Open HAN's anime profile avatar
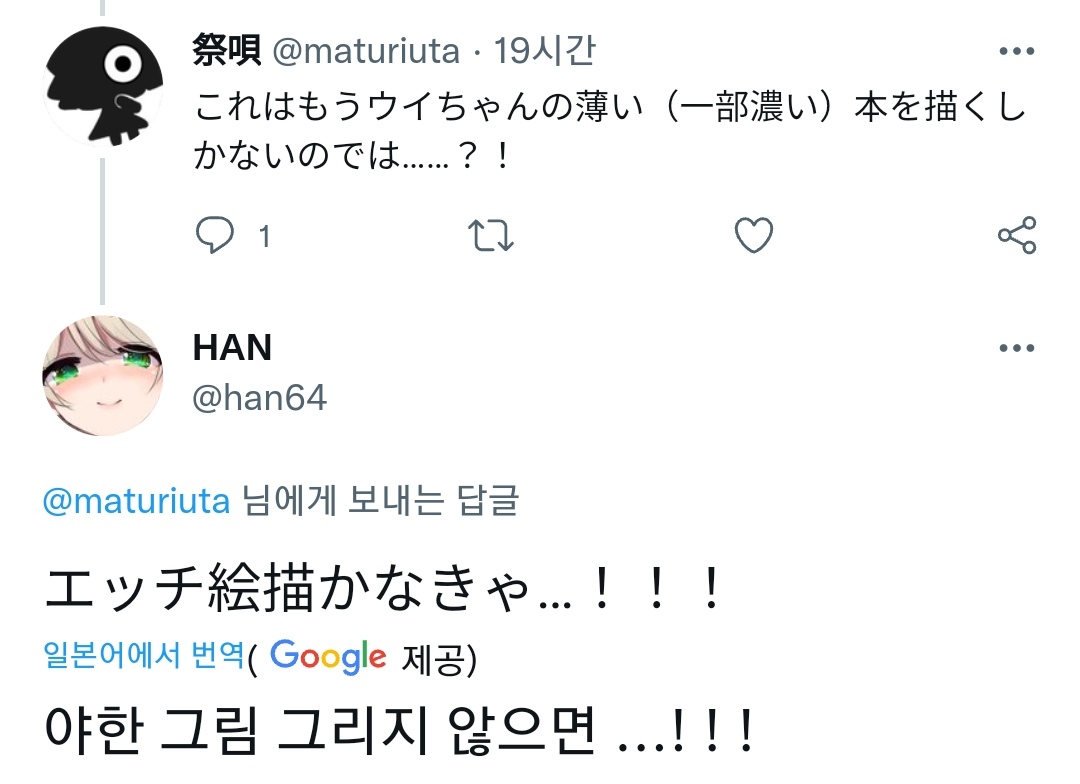The width and height of the screenshot is (1080, 784). click(103, 375)
